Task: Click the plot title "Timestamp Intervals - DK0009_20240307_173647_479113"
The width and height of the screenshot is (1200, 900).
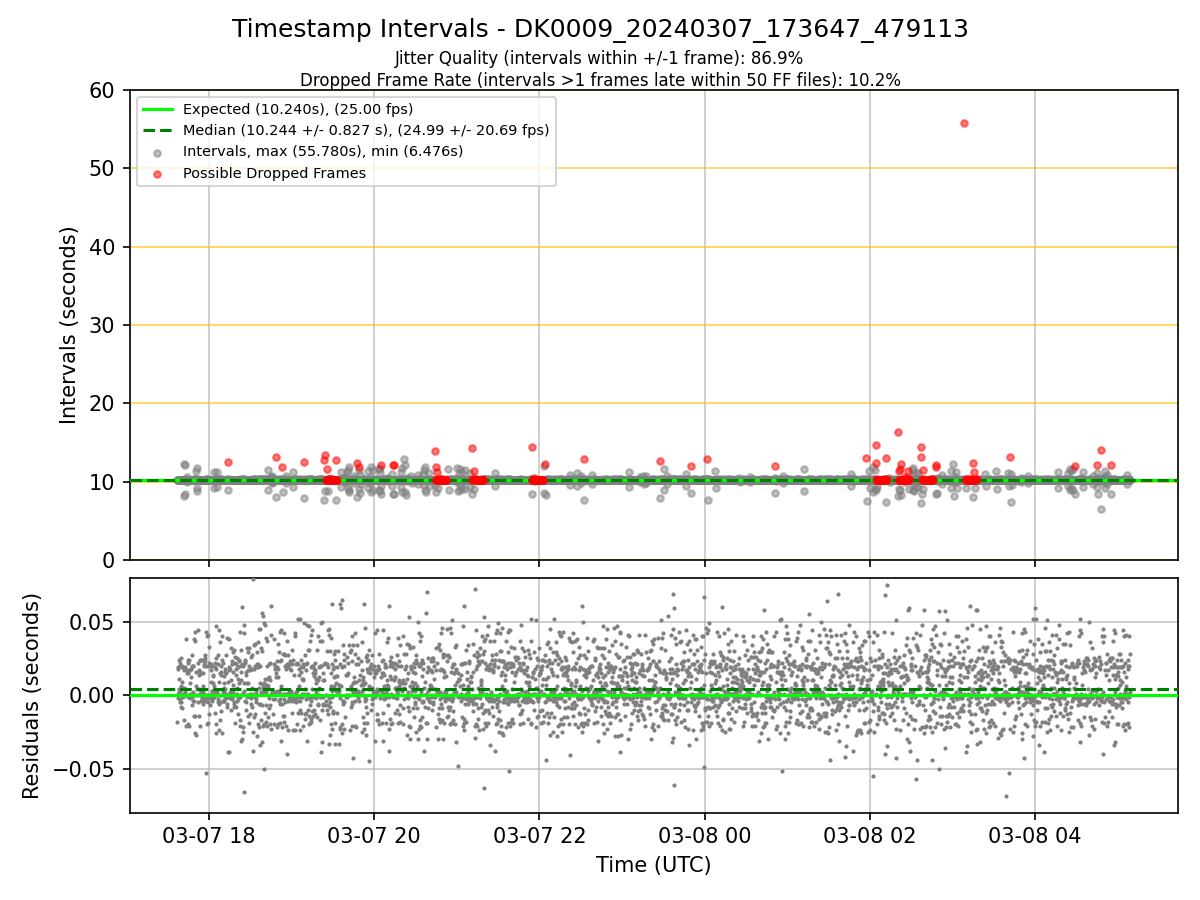Action: click(600, 29)
